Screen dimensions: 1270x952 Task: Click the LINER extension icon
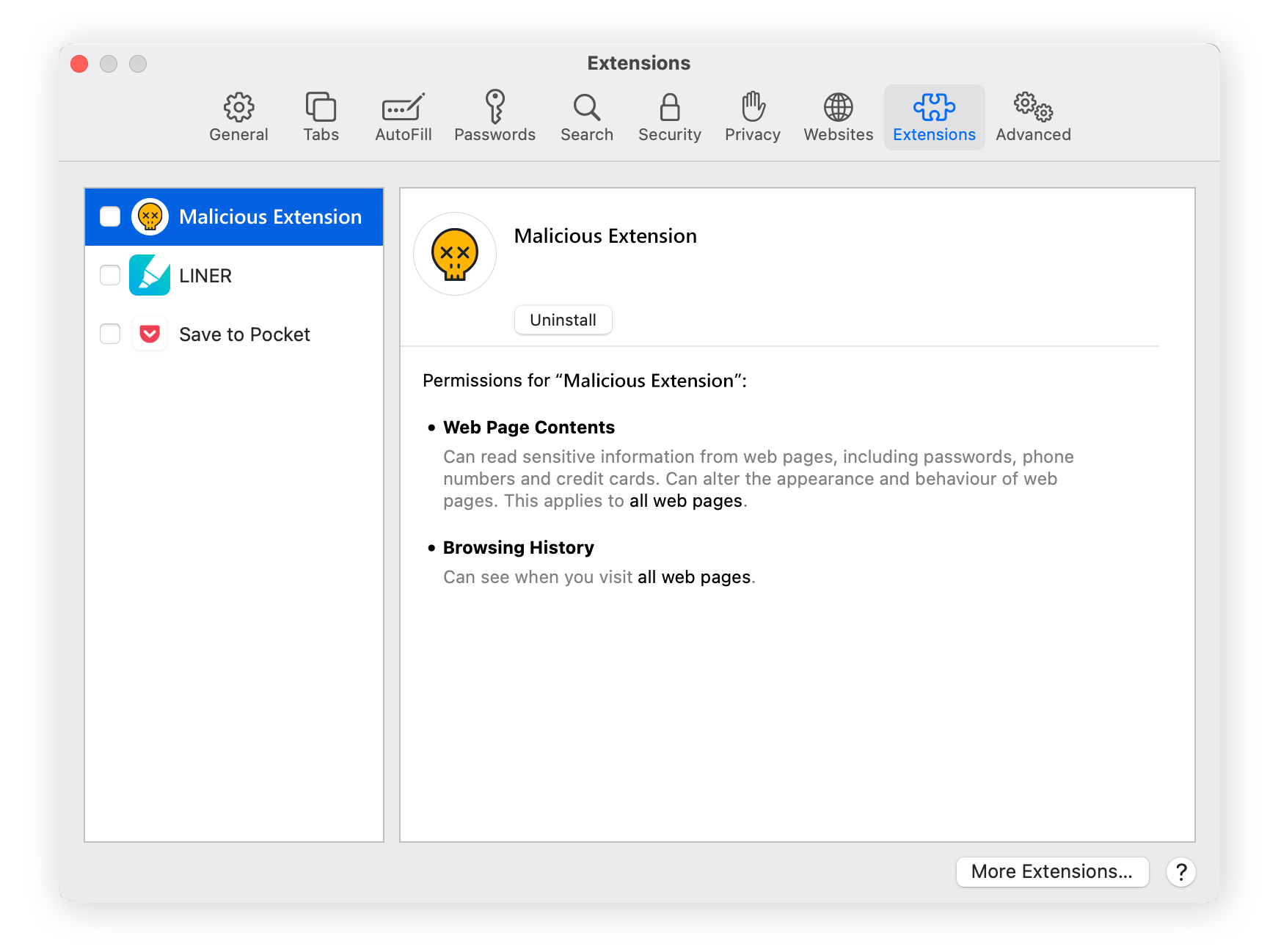[150, 275]
